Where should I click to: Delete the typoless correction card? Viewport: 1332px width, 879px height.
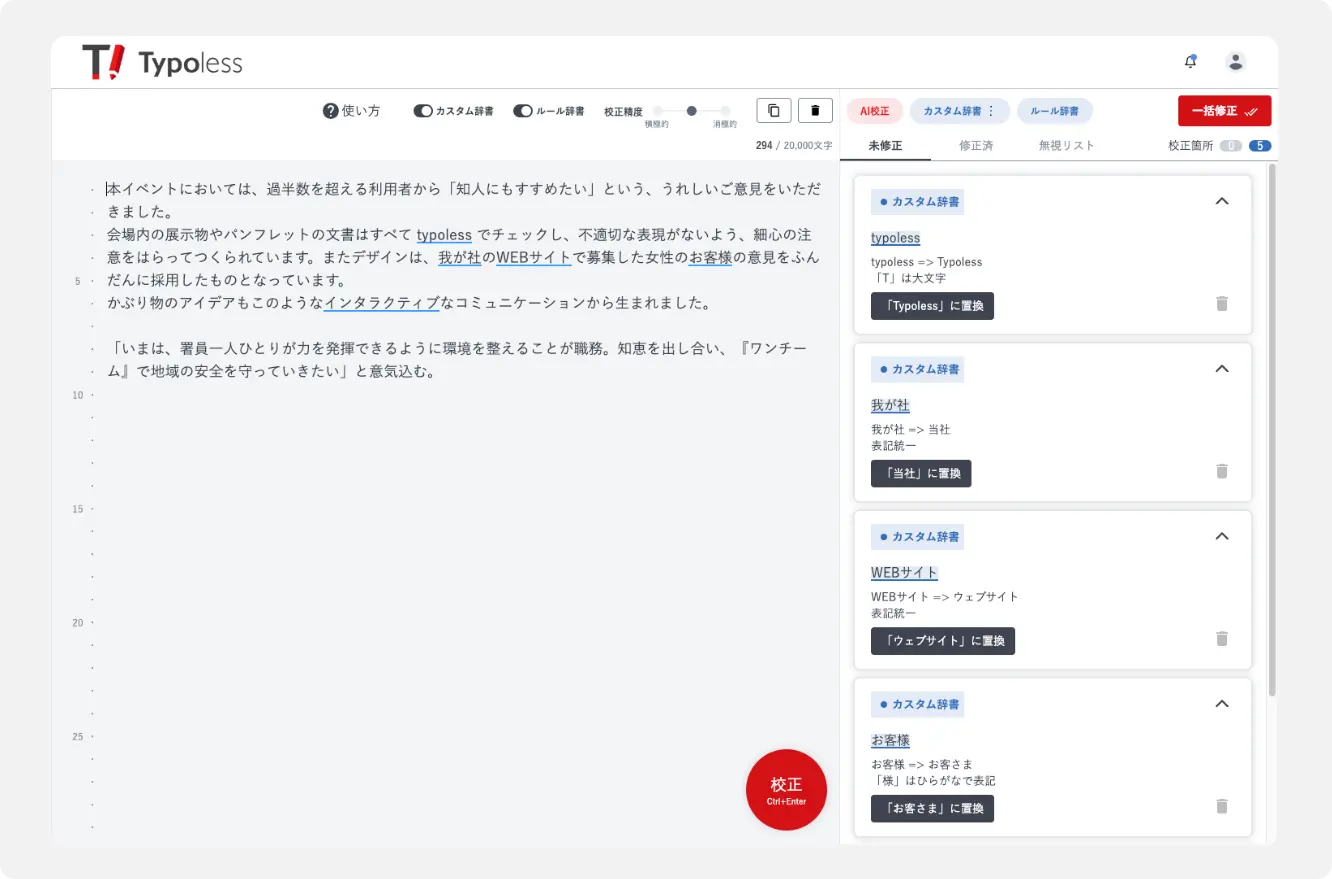tap(1221, 304)
